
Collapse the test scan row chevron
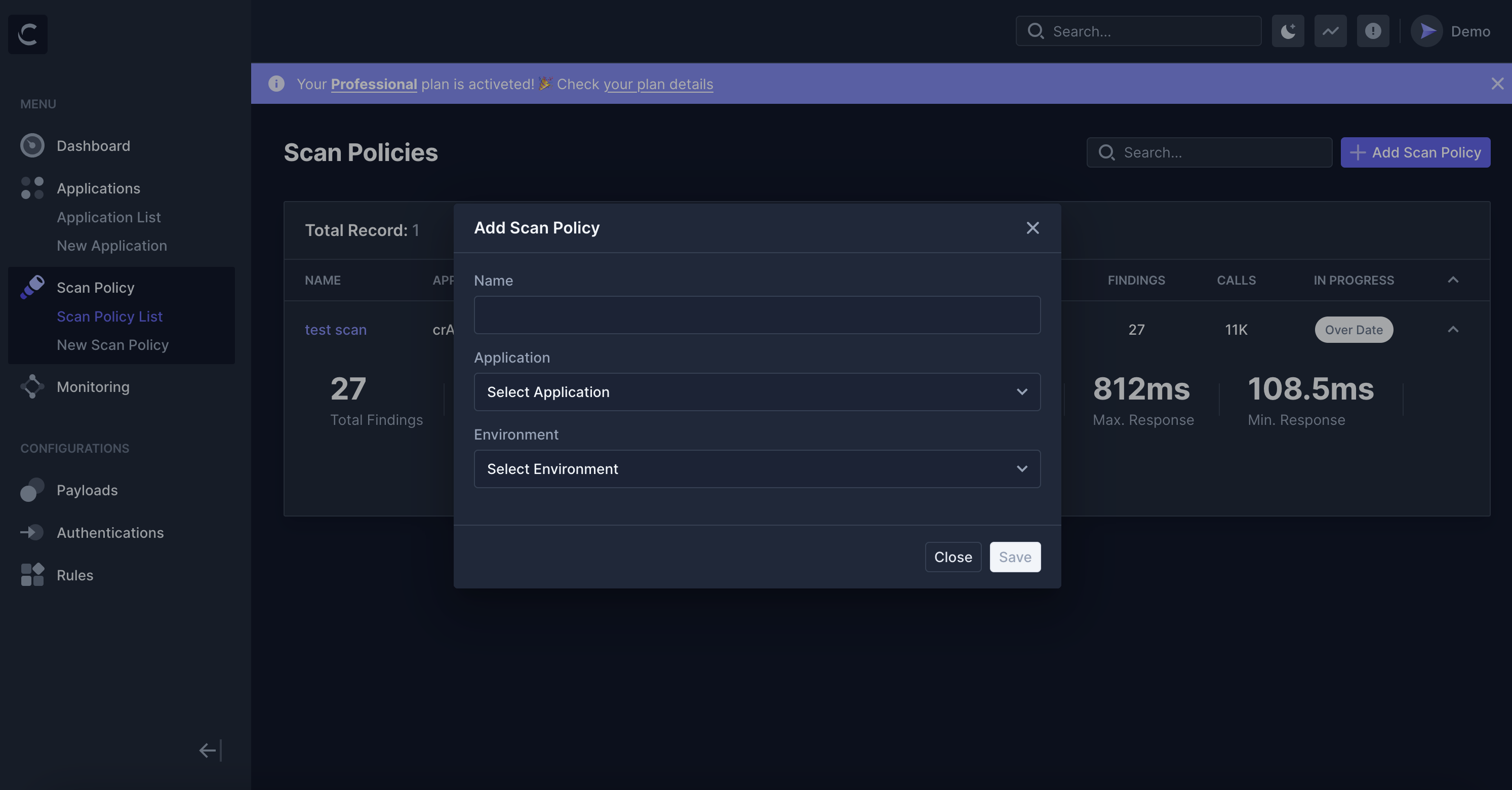click(1453, 330)
